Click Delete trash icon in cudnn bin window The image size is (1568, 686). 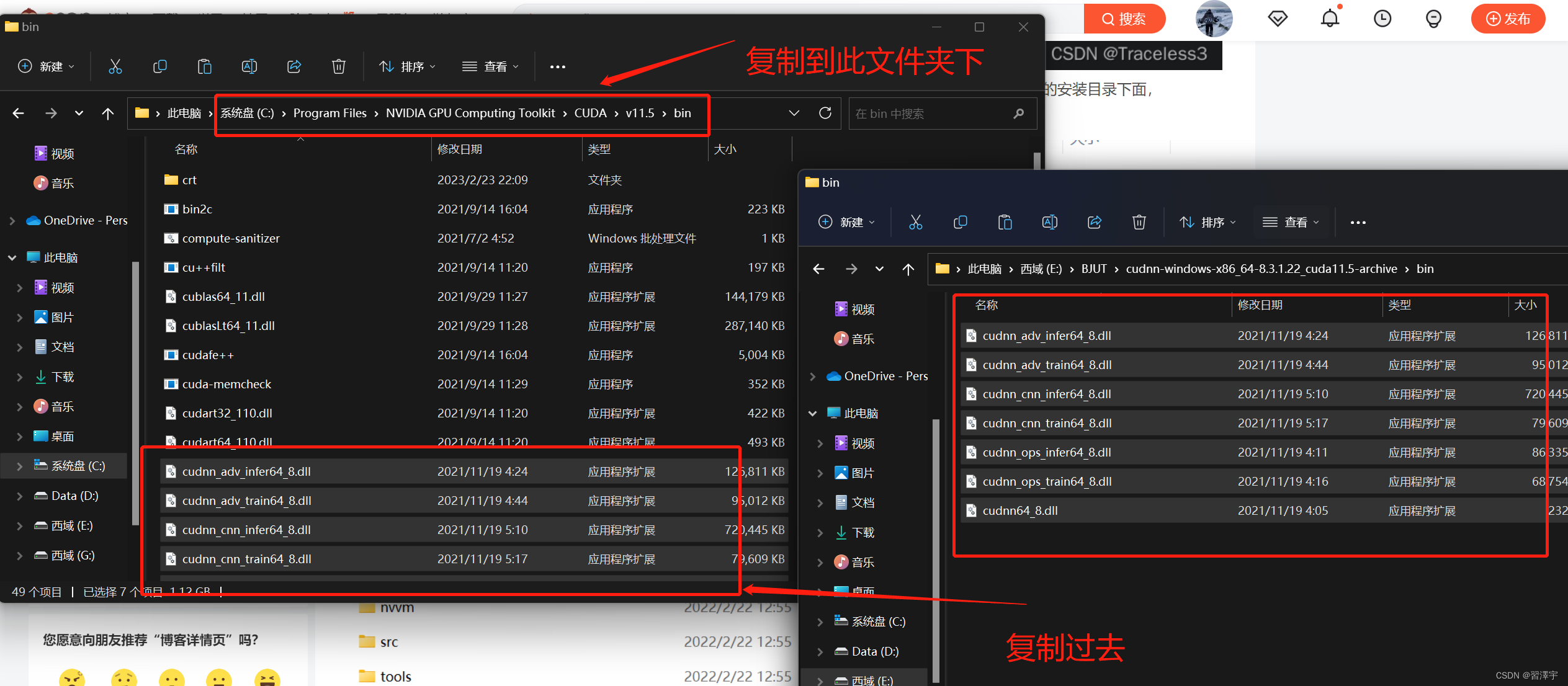coord(1139,222)
